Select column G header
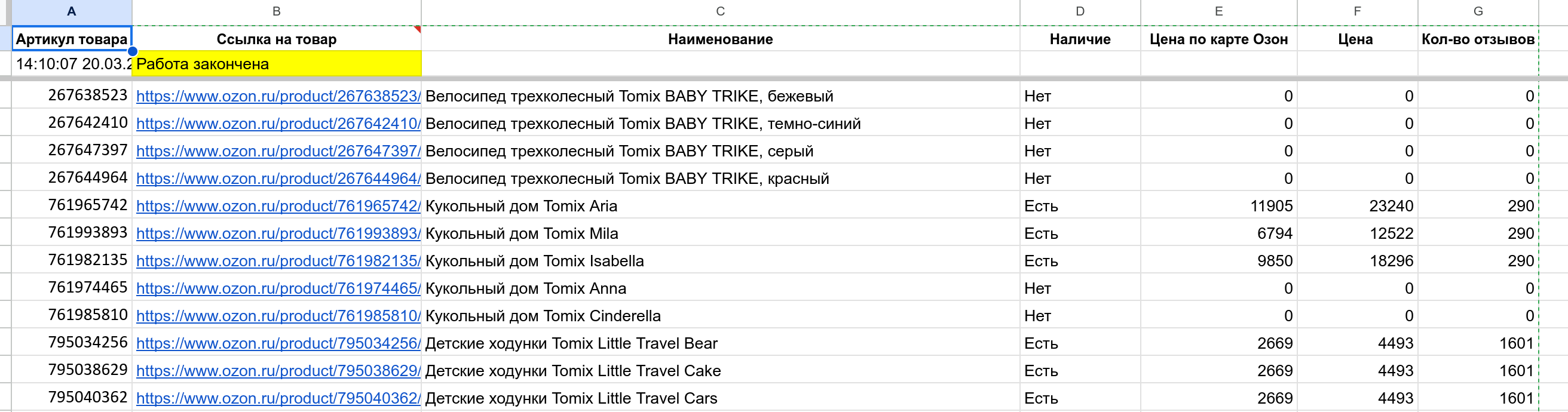The image size is (1568, 412). (x=1478, y=11)
